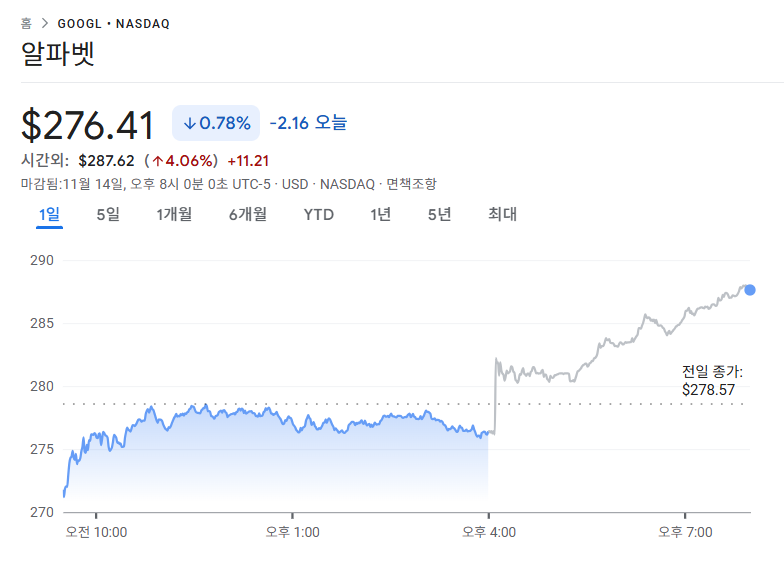784x561 pixels.
Task: Click the 오후 4:00 time axis label
Action: pyautogui.click(x=489, y=532)
